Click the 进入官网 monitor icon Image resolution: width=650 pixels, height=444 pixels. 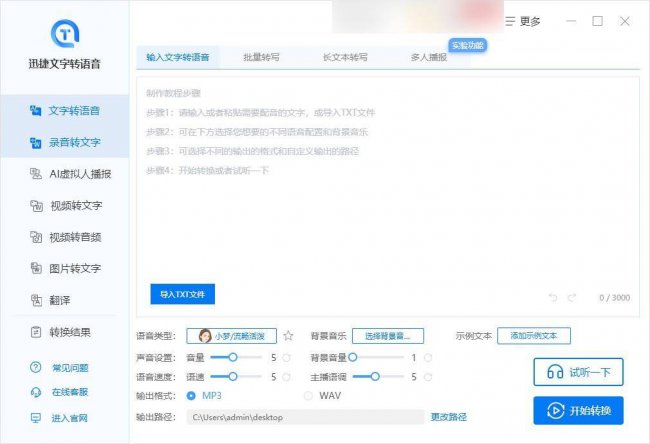pos(36,418)
